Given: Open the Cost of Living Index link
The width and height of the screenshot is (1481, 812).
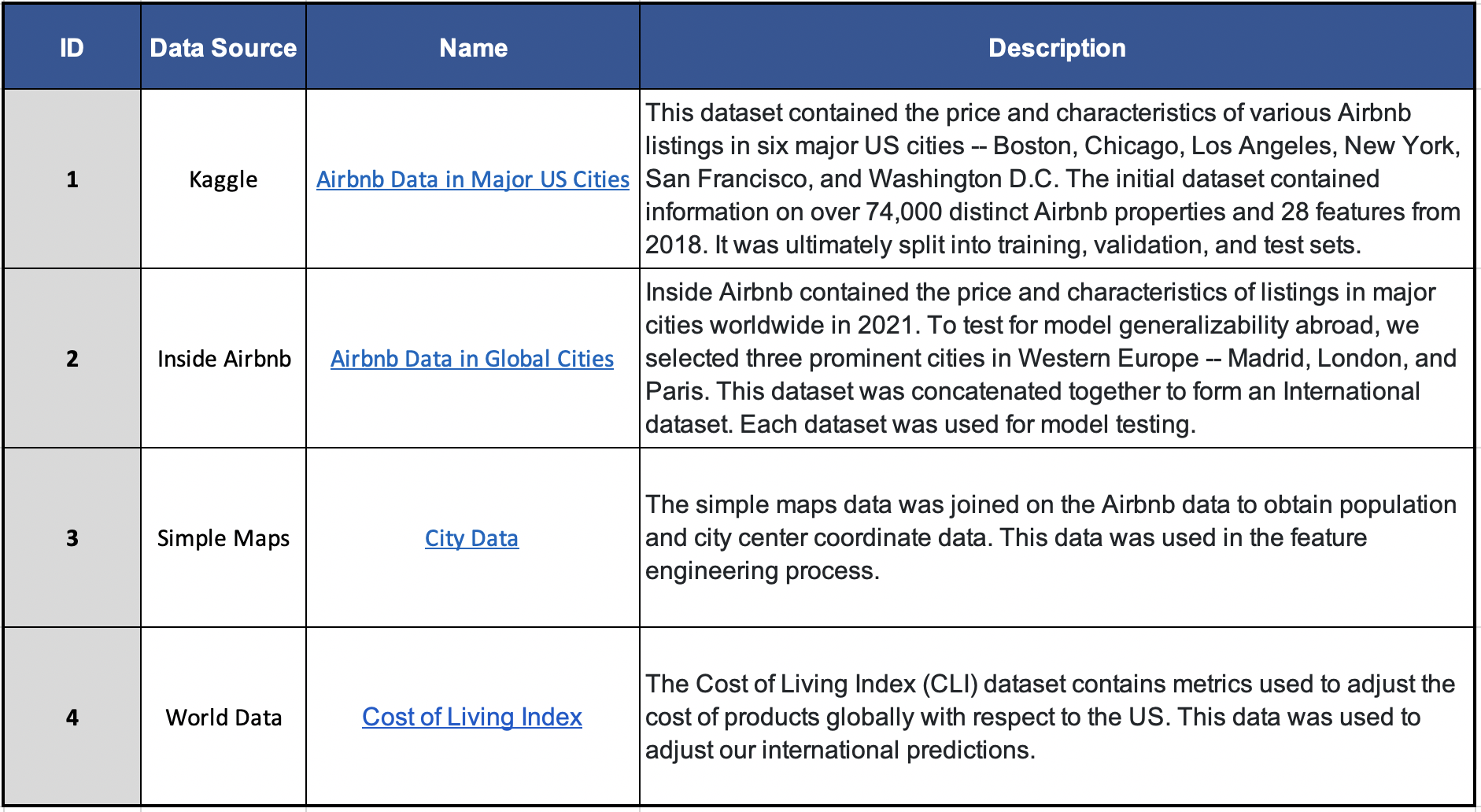Looking at the screenshot, I should [x=471, y=717].
